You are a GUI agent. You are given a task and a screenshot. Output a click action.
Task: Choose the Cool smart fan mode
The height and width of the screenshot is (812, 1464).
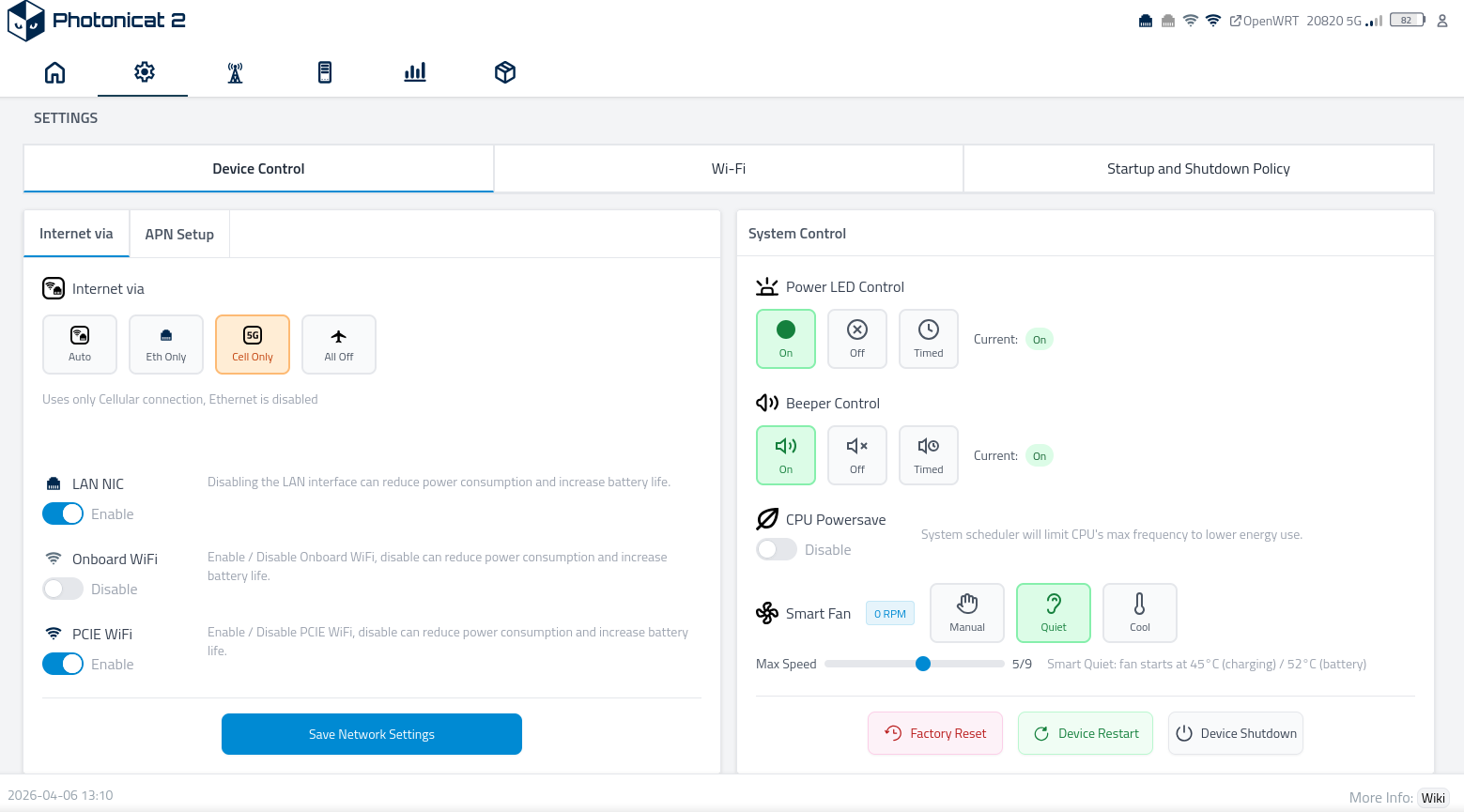click(x=1140, y=613)
